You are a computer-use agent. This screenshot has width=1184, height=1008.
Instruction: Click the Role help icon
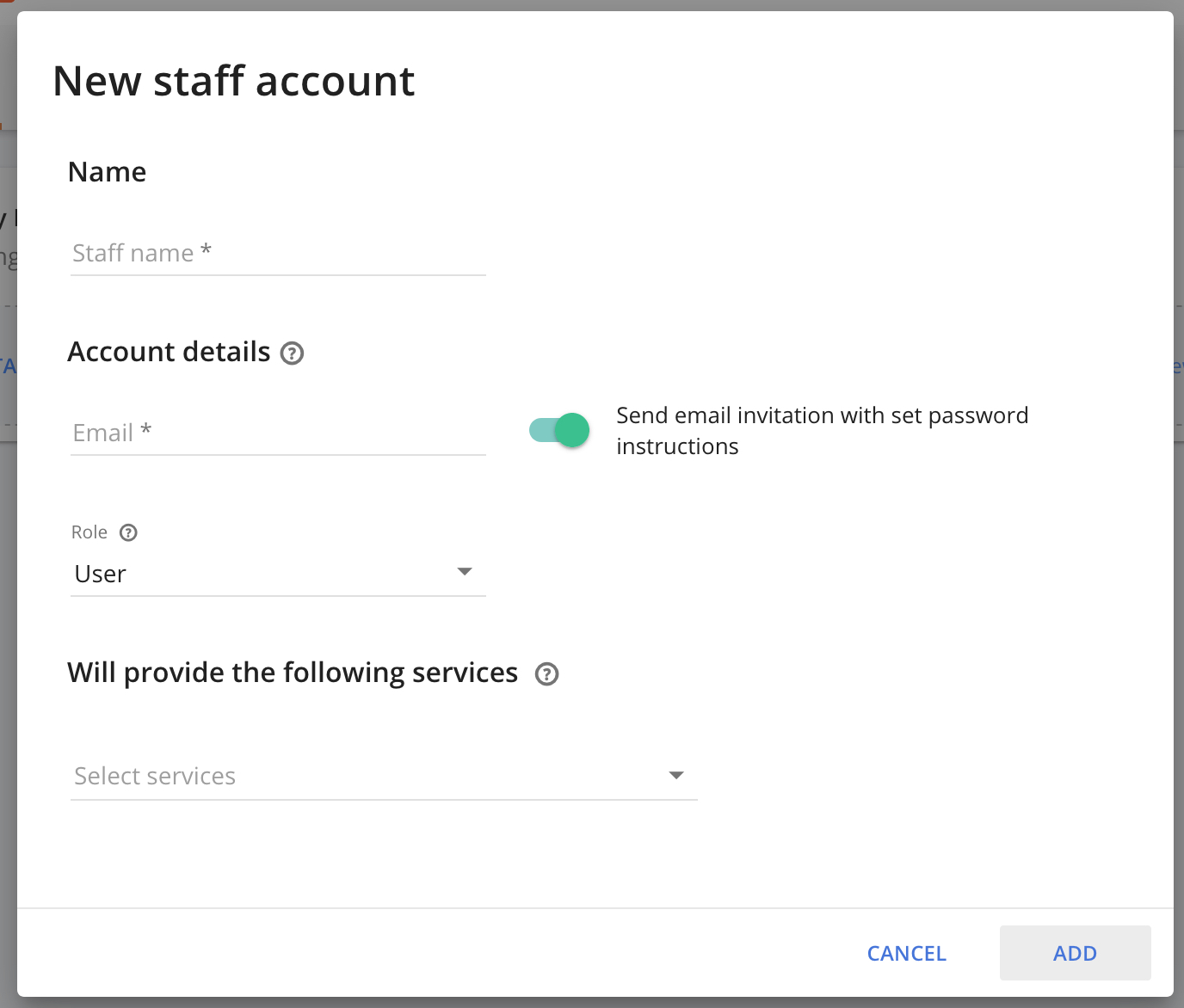coord(127,532)
